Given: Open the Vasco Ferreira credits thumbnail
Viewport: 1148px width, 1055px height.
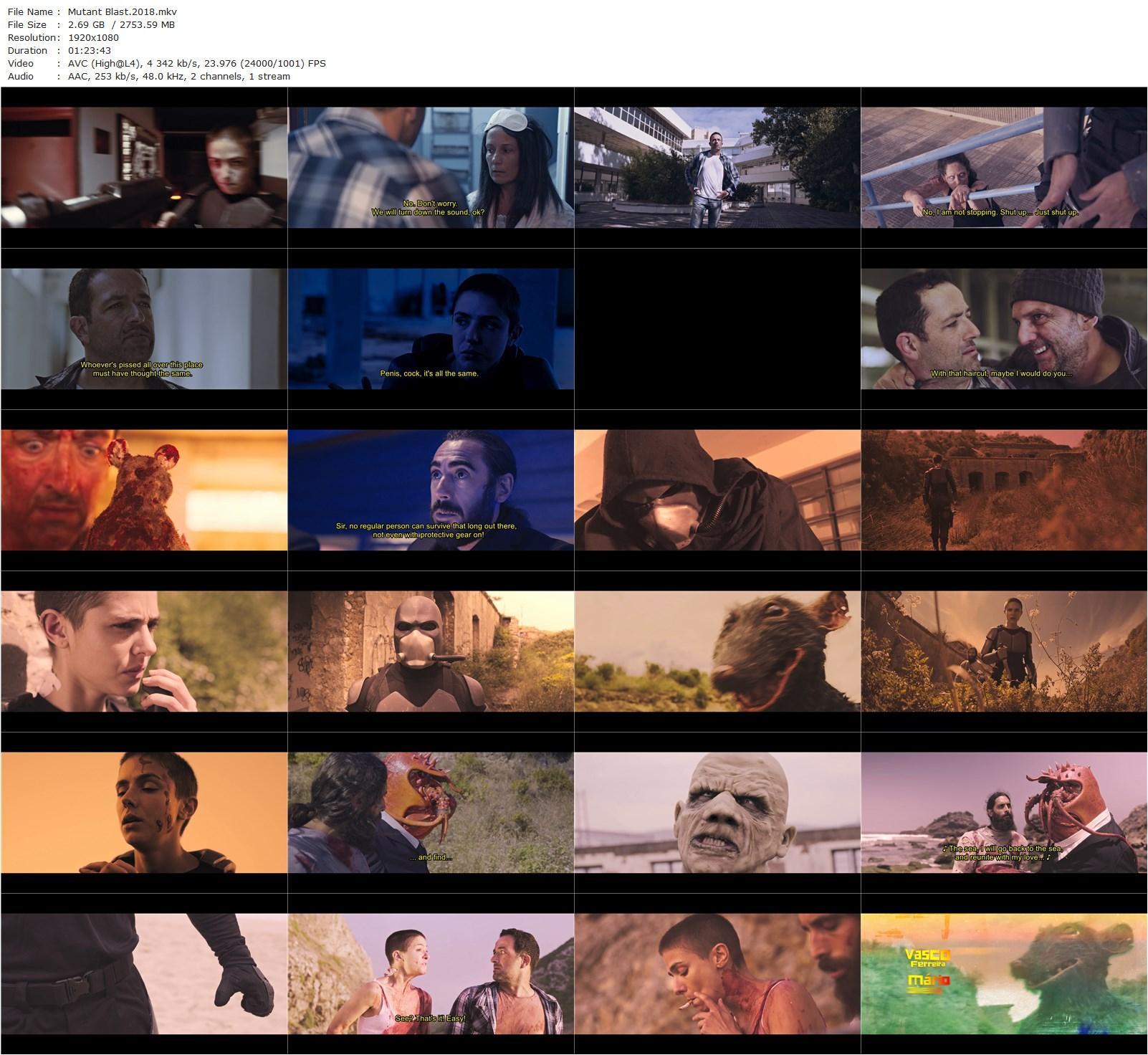Looking at the screenshot, I should (1004, 974).
